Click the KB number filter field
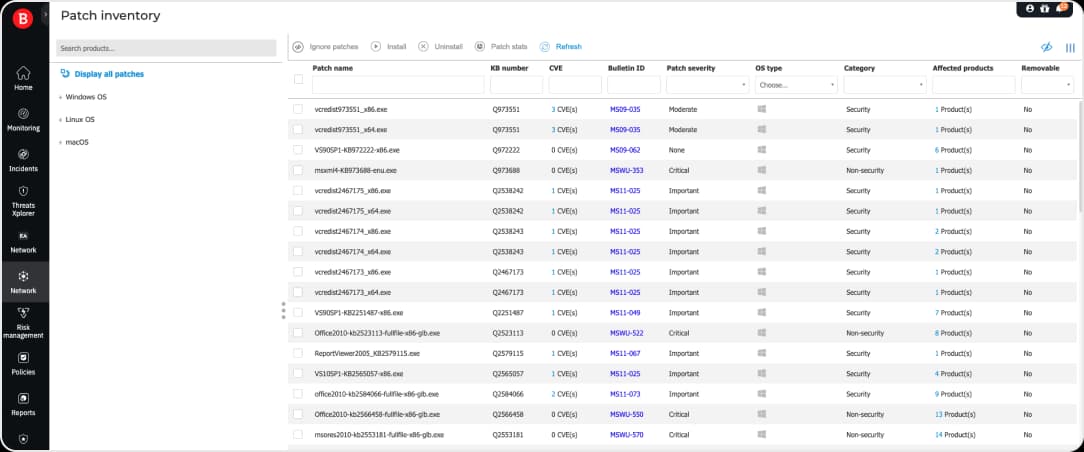The height and width of the screenshot is (452, 1084). [516, 85]
